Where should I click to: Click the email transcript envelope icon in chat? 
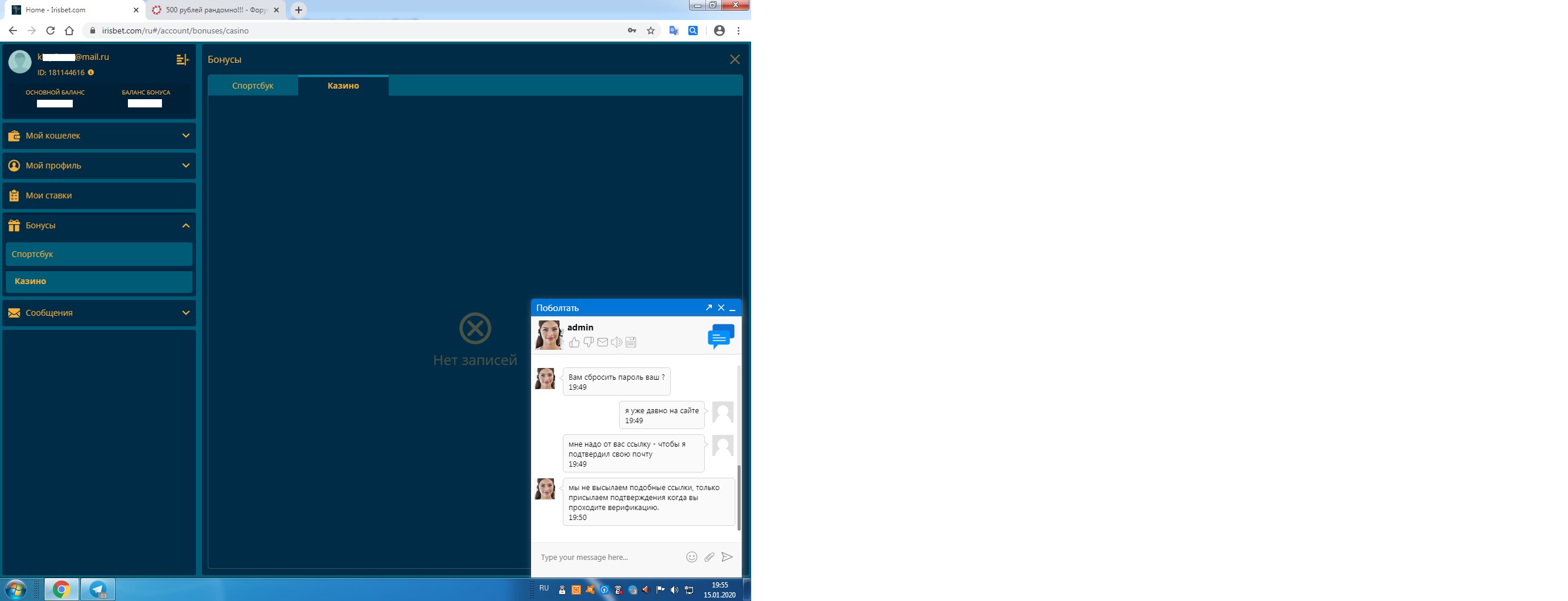pyautogui.click(x=603, y=342)
